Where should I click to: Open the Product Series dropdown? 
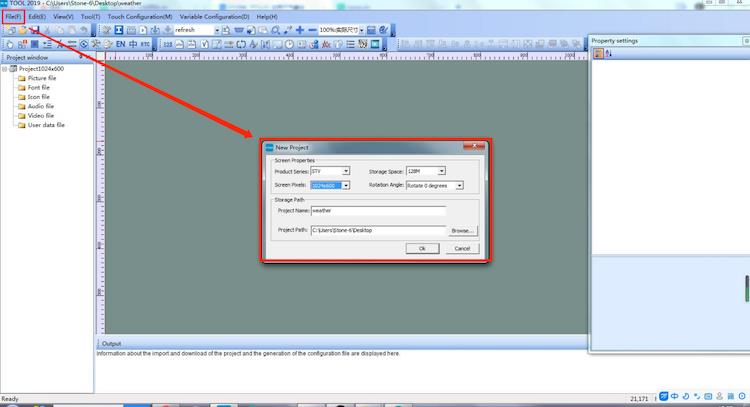(346, 171)
